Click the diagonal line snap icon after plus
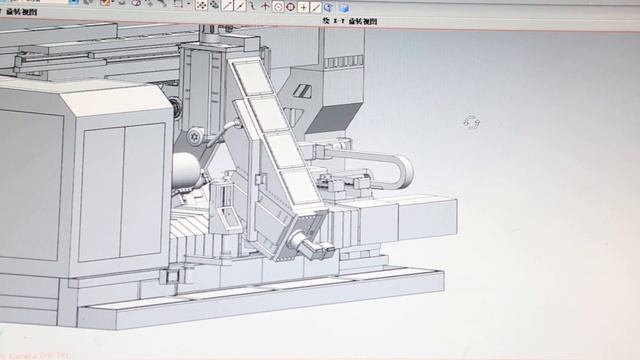 [x=316, y=7]
